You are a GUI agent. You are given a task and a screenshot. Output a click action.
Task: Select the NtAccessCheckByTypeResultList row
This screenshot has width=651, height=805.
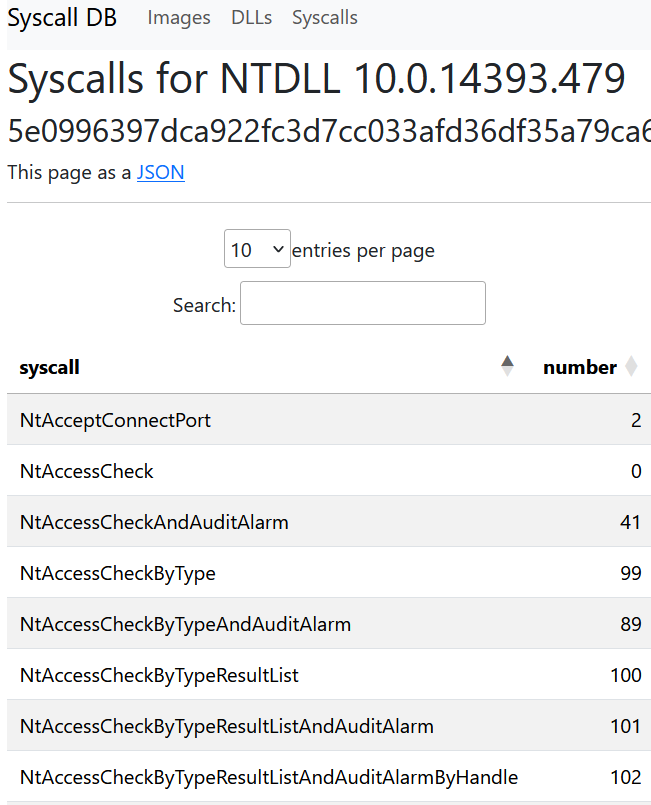point(329,674)
